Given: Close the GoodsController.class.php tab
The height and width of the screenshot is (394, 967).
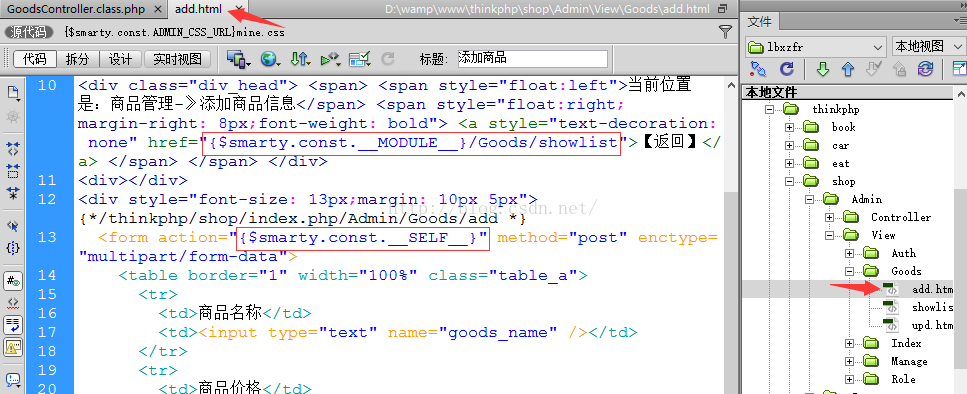Looking at the screenshot, I should [158, 9].
